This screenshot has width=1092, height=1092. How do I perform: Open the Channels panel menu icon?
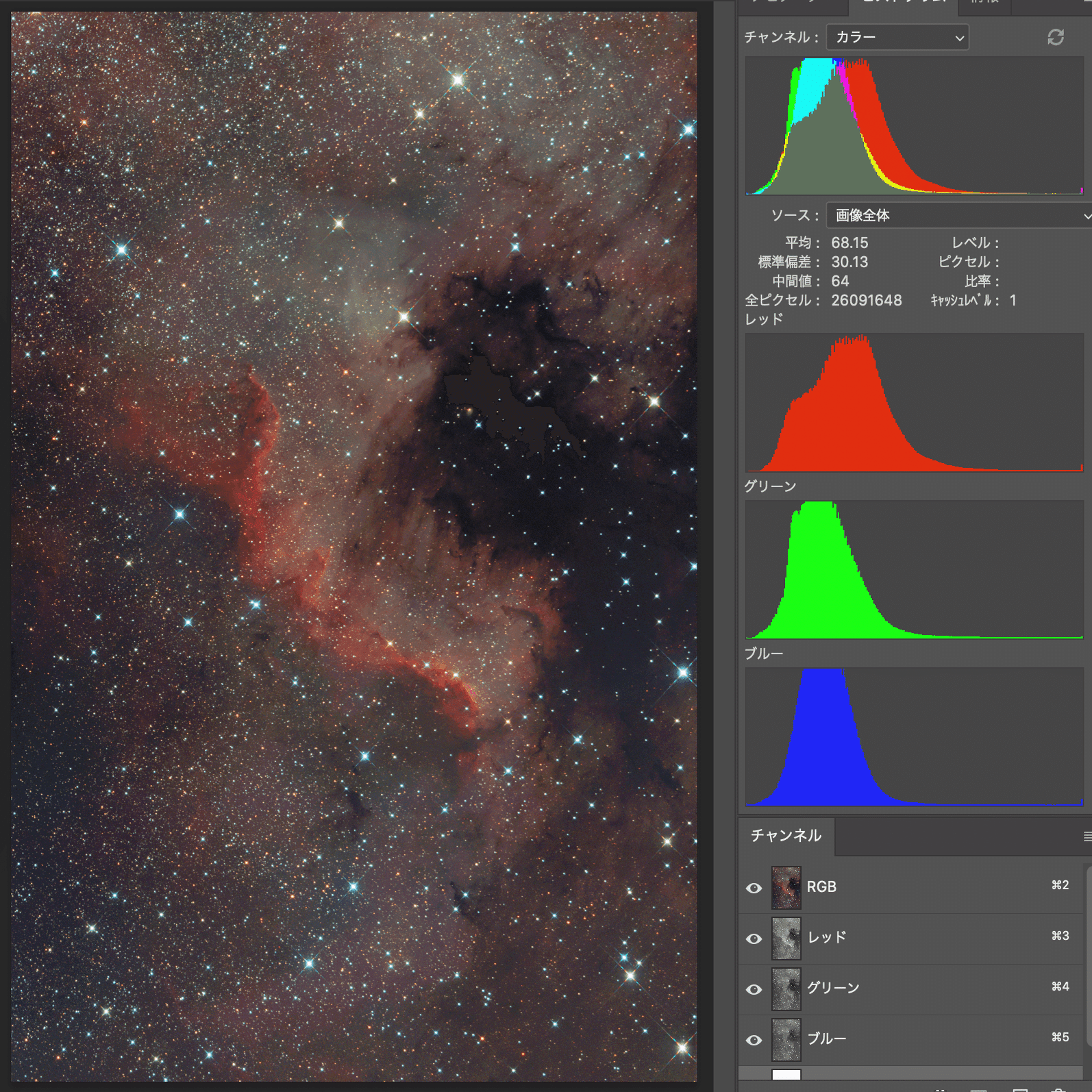point(1087,836)
